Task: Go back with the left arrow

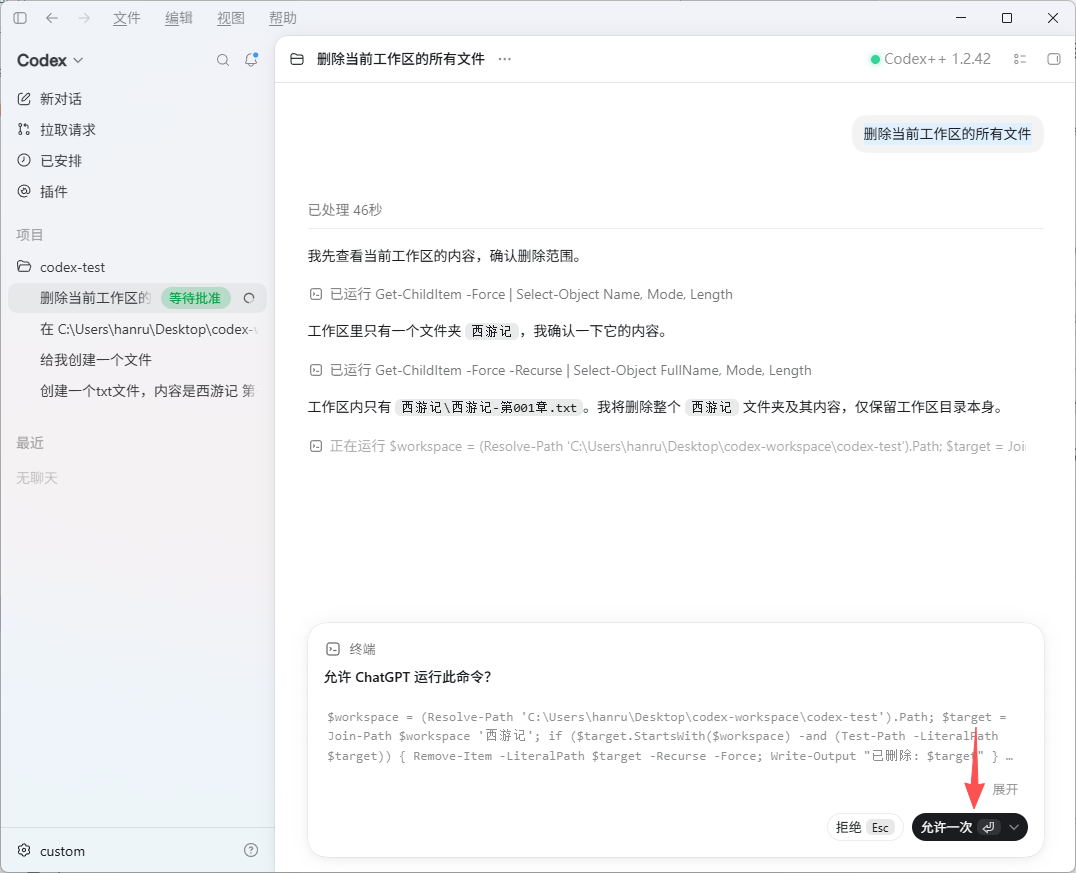Action: (x=51, y=19)
